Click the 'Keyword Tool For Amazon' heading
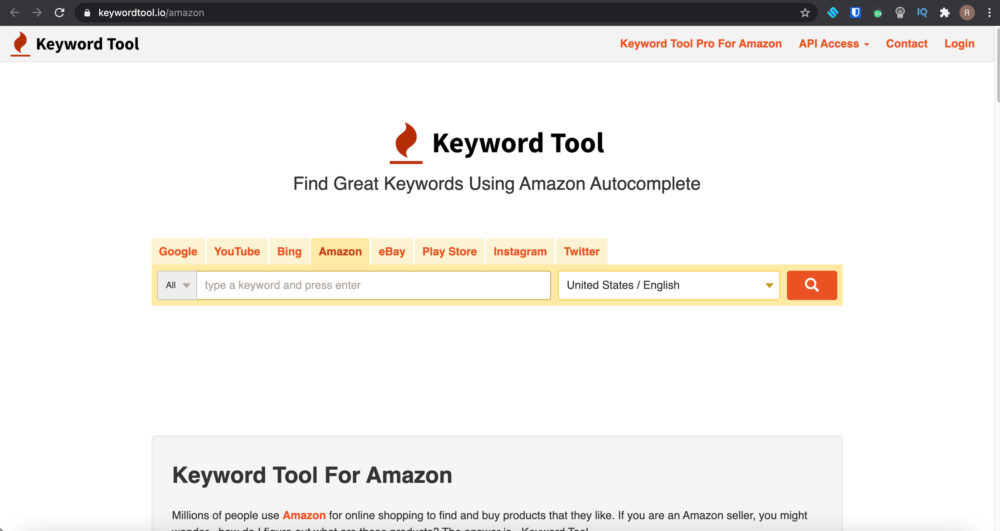 (312, 476)
